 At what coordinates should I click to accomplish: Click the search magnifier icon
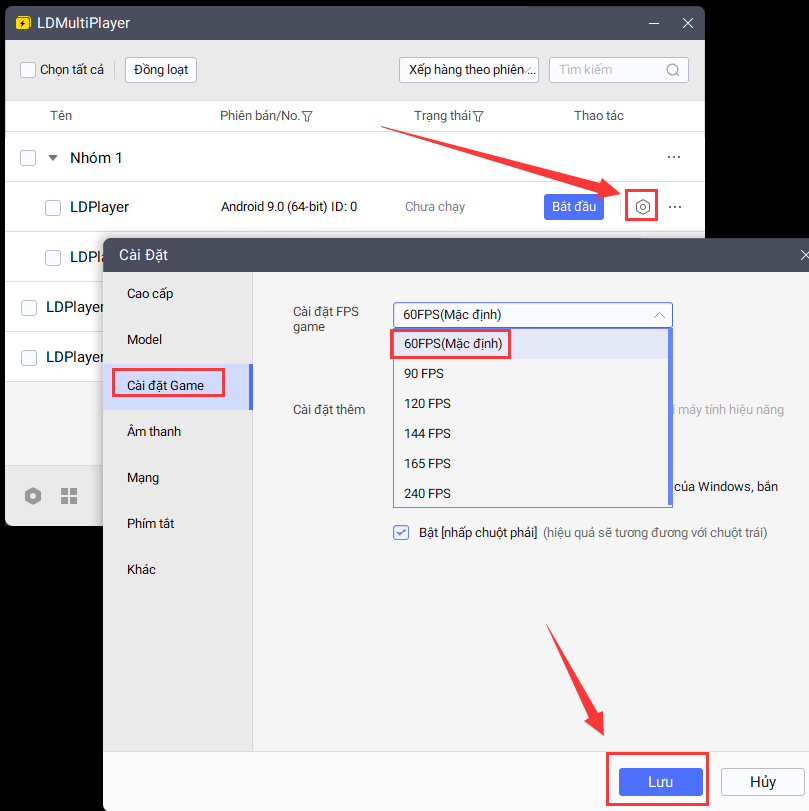click(672, 70)
